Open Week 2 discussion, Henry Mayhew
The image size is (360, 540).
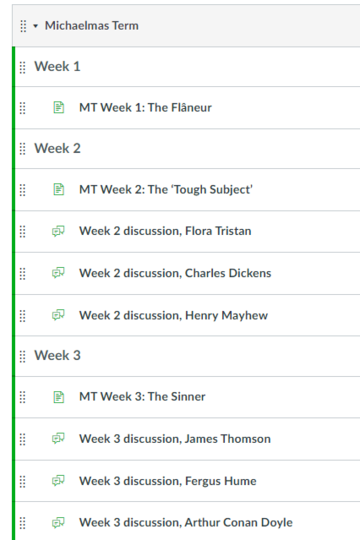(x=173, y=315)
